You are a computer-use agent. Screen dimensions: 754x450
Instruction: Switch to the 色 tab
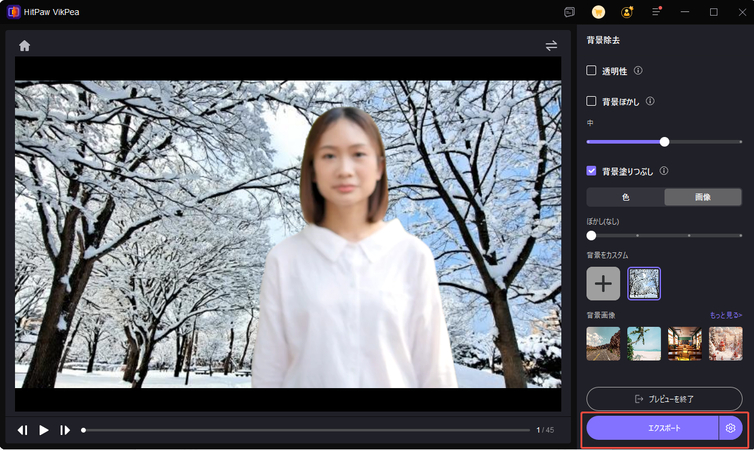click(x=626, y=197)
